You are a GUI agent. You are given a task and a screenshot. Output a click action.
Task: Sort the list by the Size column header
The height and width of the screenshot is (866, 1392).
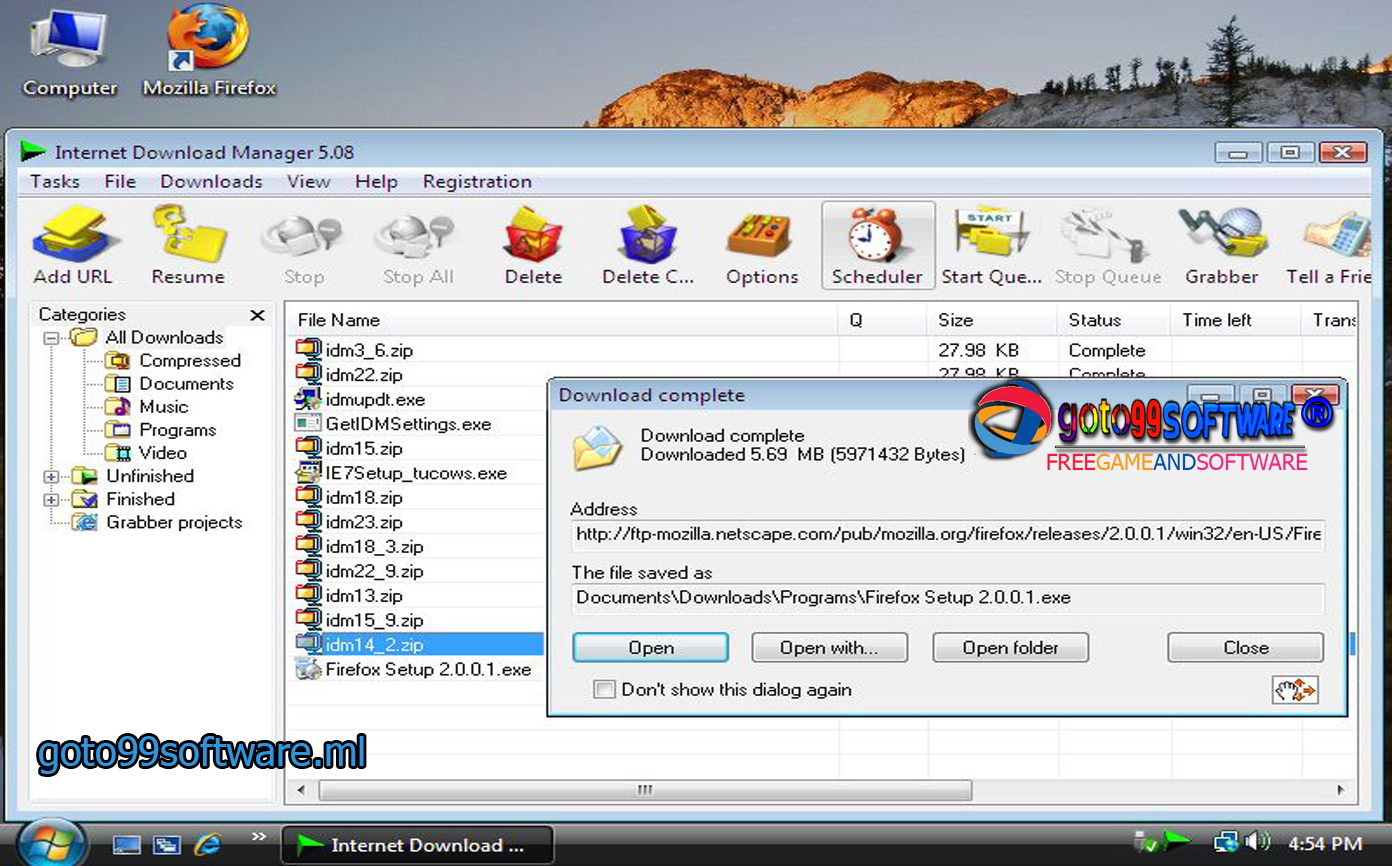coord(992,320)
